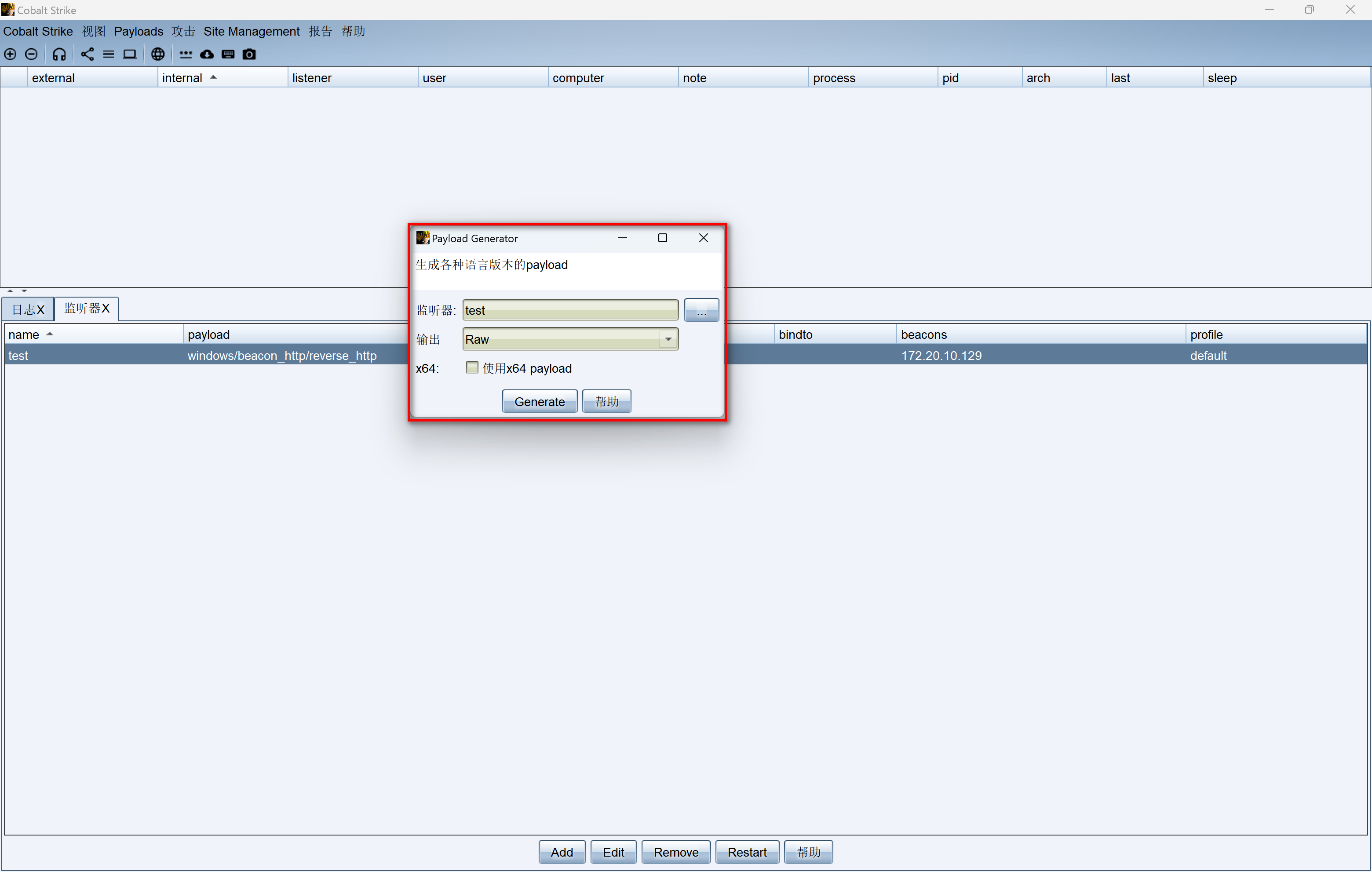Click the disconnect (minus) toolbar icon
Image resolution: width=1372 pixels, height=872 pixels.
pyautogui.click(x=31, y=54)
